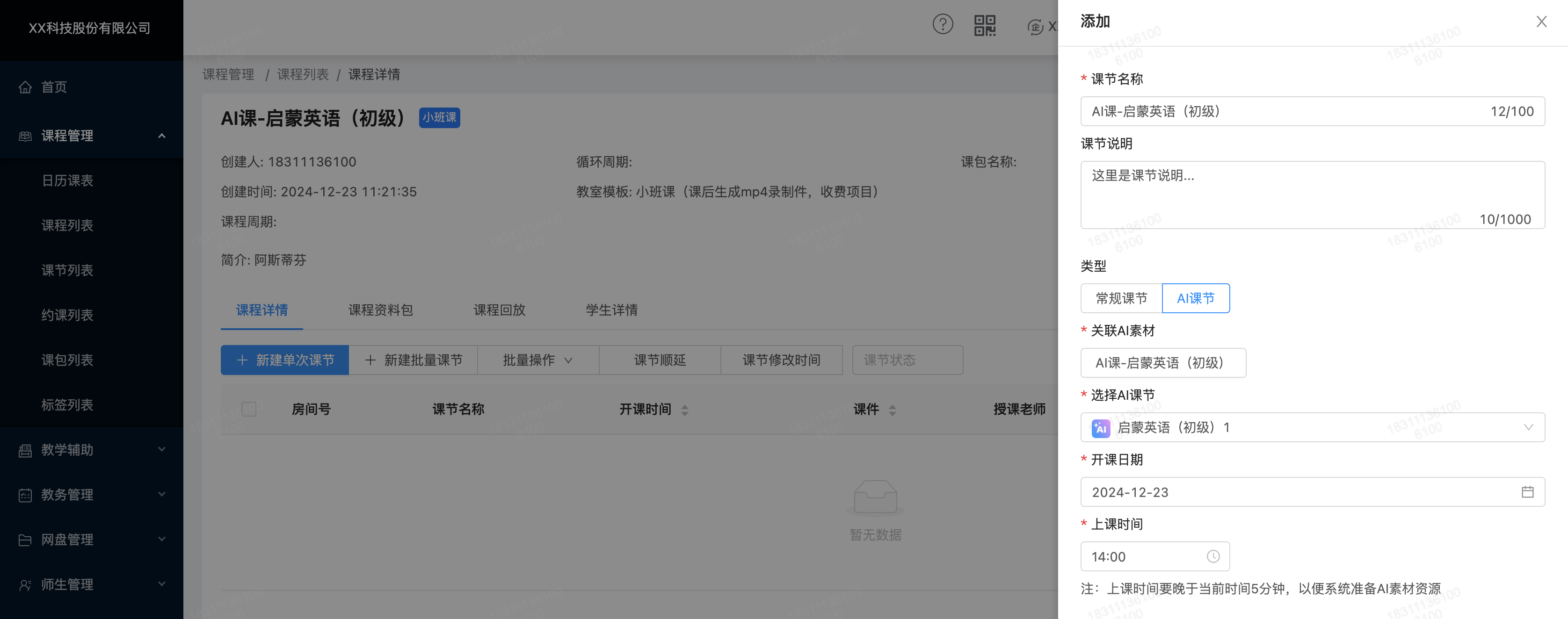Open the 选择AI课节 dropdown
The image size is (1568, 619).
[1312, 427]
